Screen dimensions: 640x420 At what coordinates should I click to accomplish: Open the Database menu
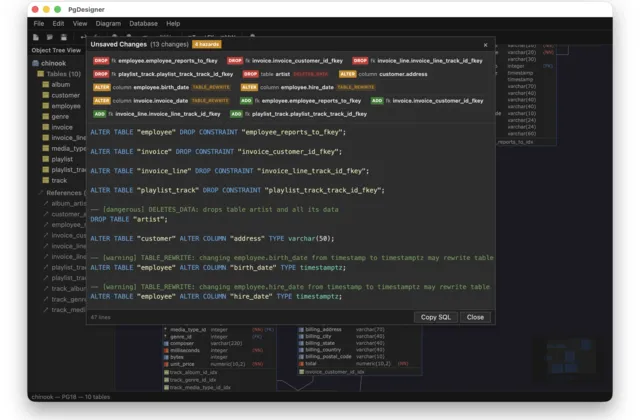pos(143,24)
